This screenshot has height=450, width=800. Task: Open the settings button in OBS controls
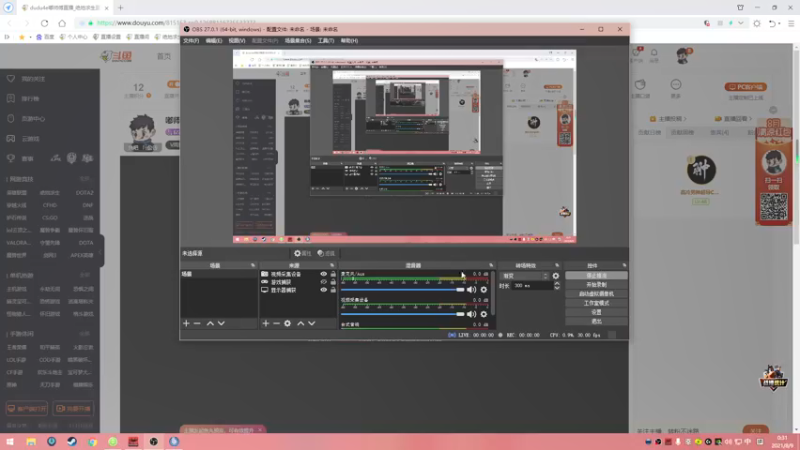pos(596,312)
